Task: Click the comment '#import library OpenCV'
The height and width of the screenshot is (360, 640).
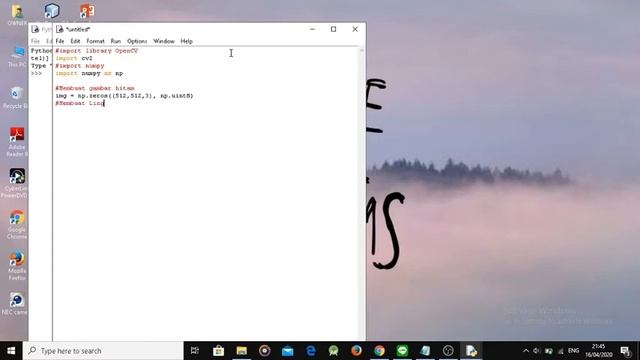Action: [97, 51]
